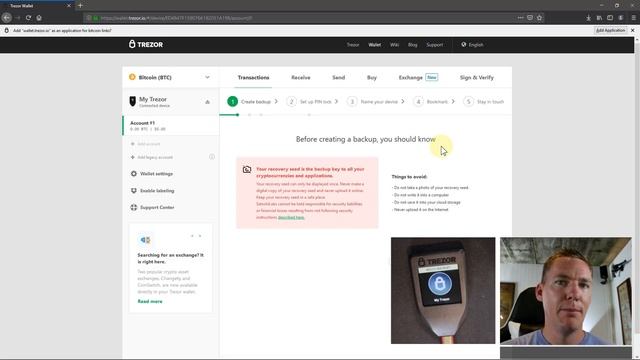Switch to the Receive tab
Viewport: 640px width, 360px height.
click(301, 78)
